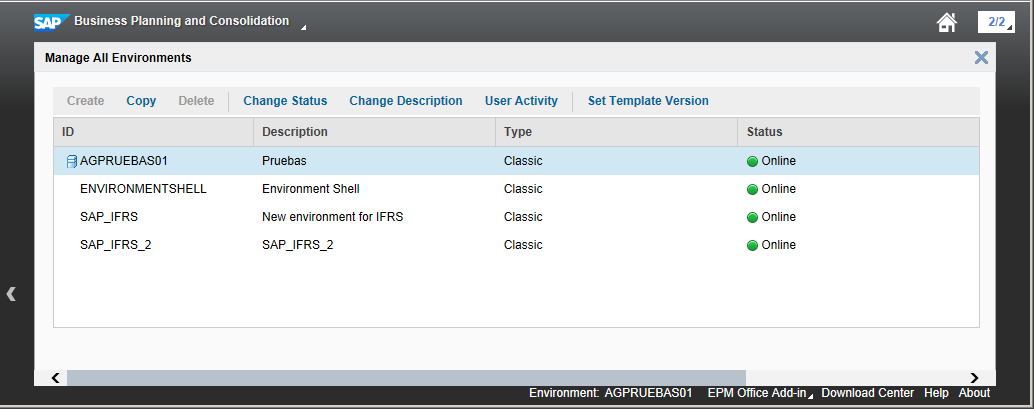
Task: Click the database icon beside AGPRUEBAS01
Action: click(x=71, y=161)
